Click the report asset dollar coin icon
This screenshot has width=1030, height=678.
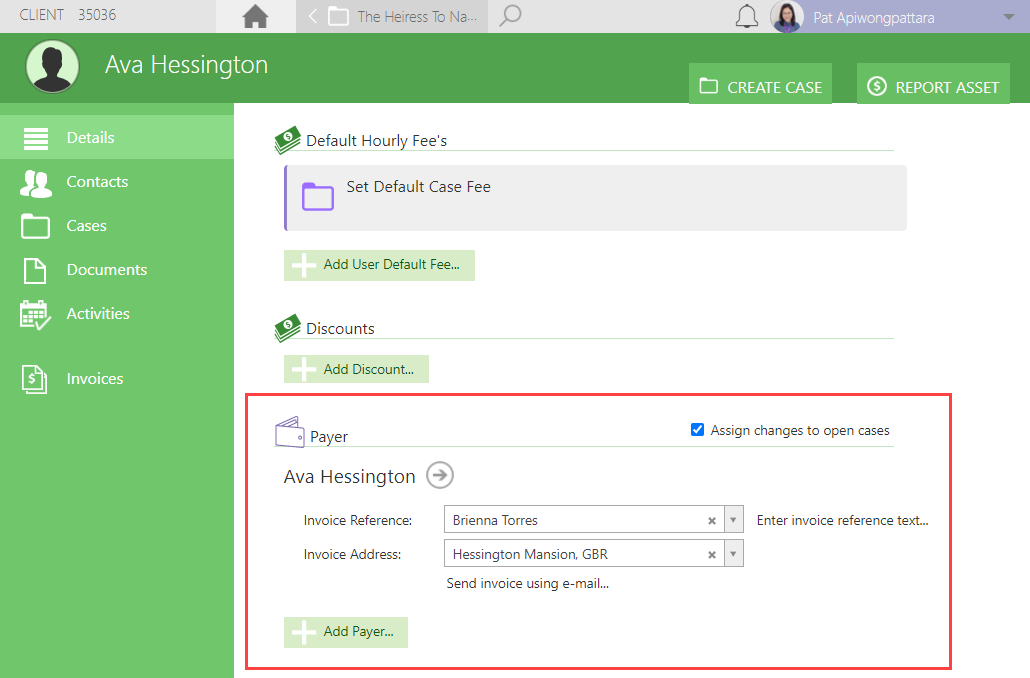coord(877,86)
